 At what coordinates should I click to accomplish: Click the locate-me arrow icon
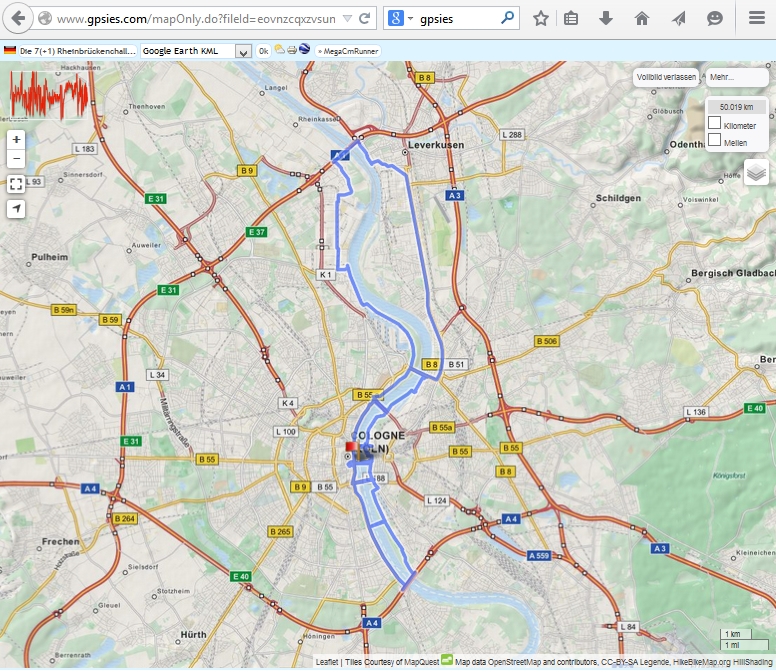pos(16,208)
